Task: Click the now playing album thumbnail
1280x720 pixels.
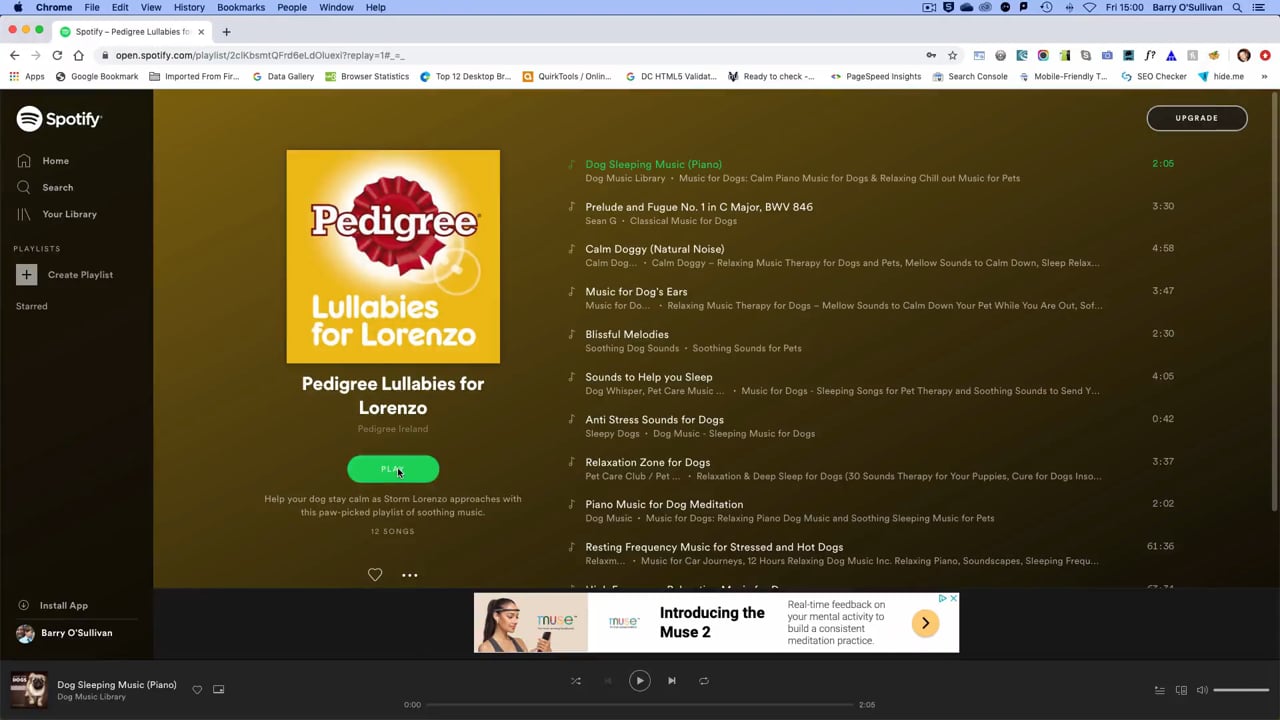Action: pos(29,689)
